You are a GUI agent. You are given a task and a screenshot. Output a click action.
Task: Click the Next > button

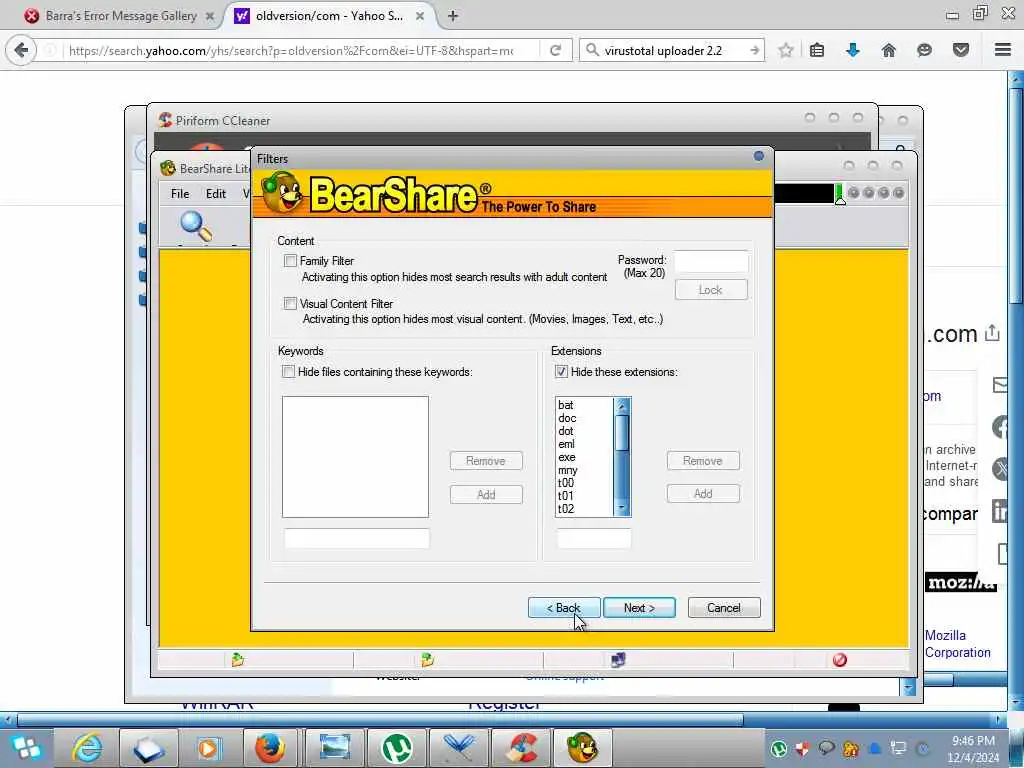(x=639, y=608)
